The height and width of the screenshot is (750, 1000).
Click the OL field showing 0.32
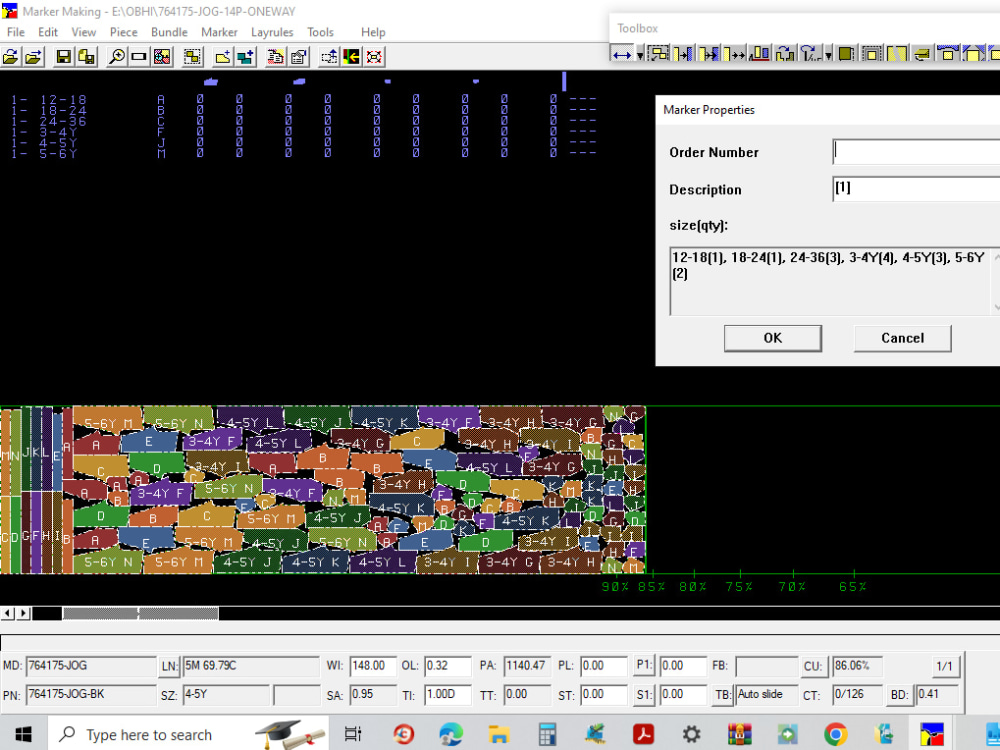click(x=448, y=666)
